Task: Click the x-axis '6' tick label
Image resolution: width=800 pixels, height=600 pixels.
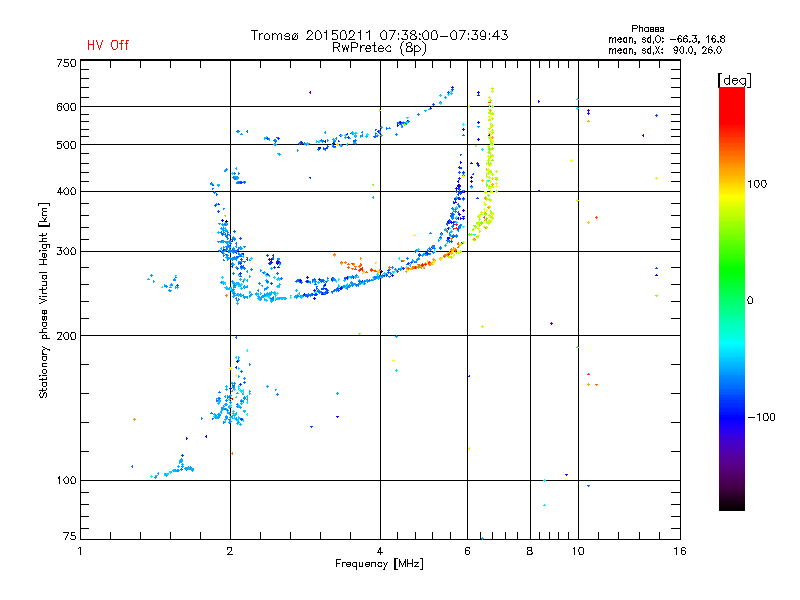Action: [467, 552]
